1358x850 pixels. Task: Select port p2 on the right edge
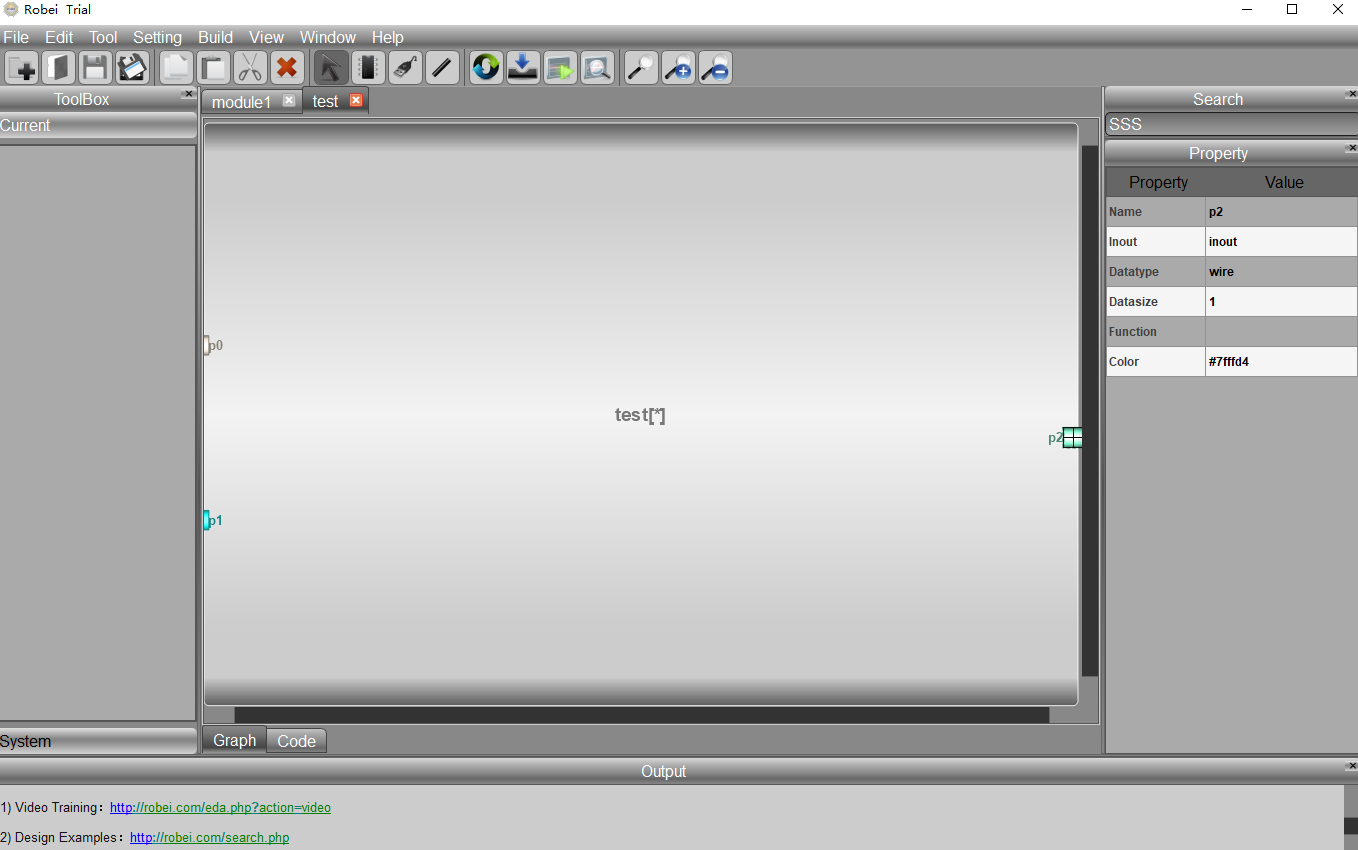coord(1072,437)
